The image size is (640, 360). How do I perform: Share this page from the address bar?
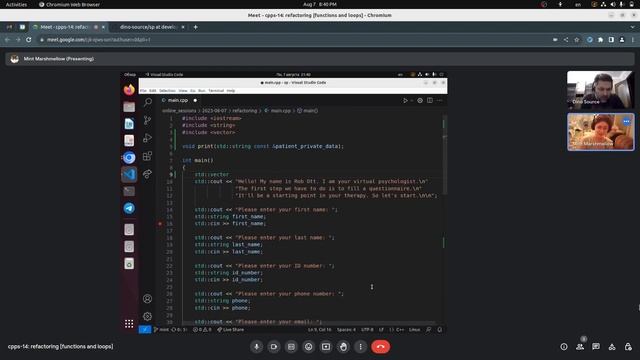[566, 40]
